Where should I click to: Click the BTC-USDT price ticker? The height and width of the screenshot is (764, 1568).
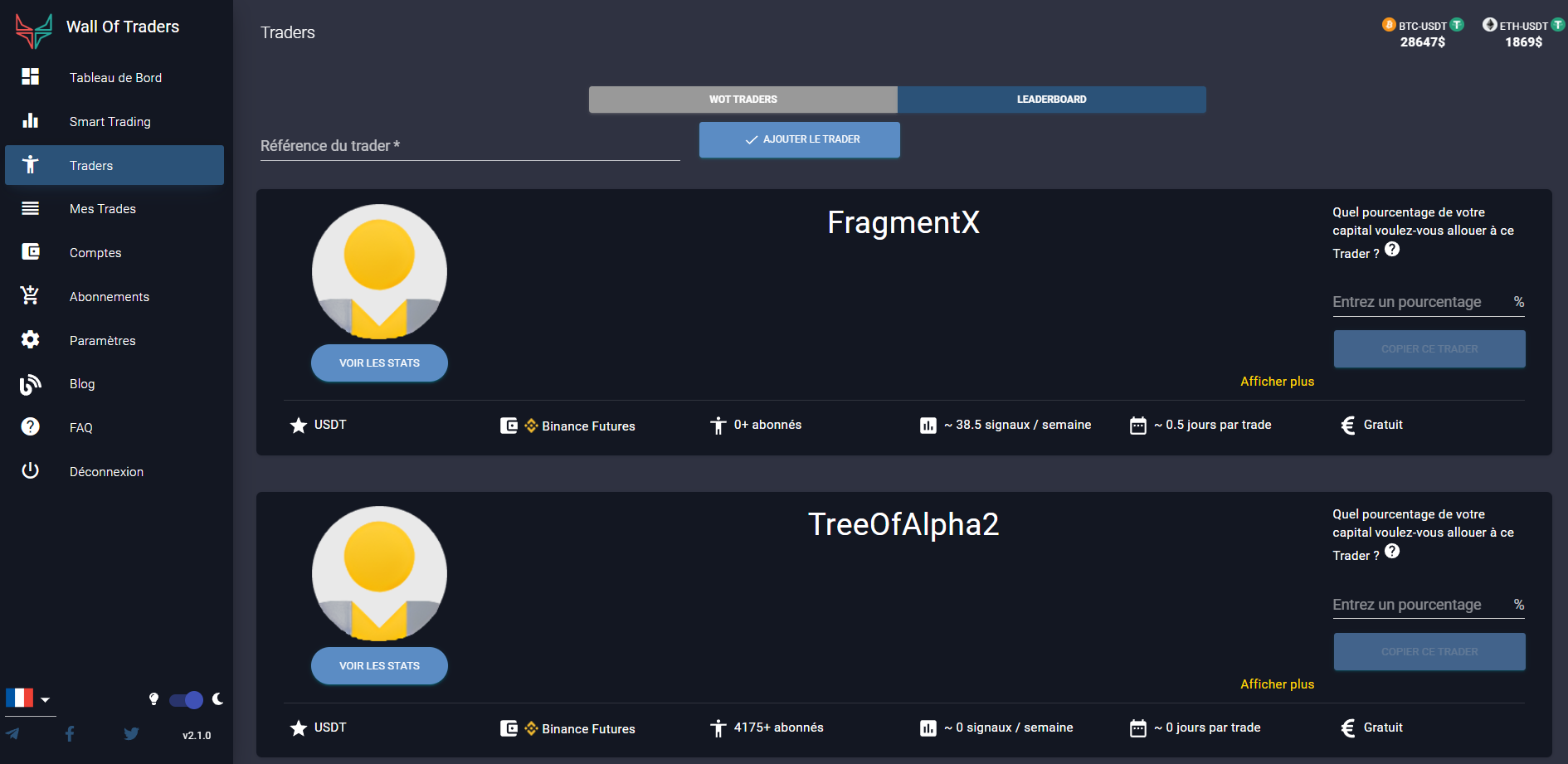coord(1422,34)
